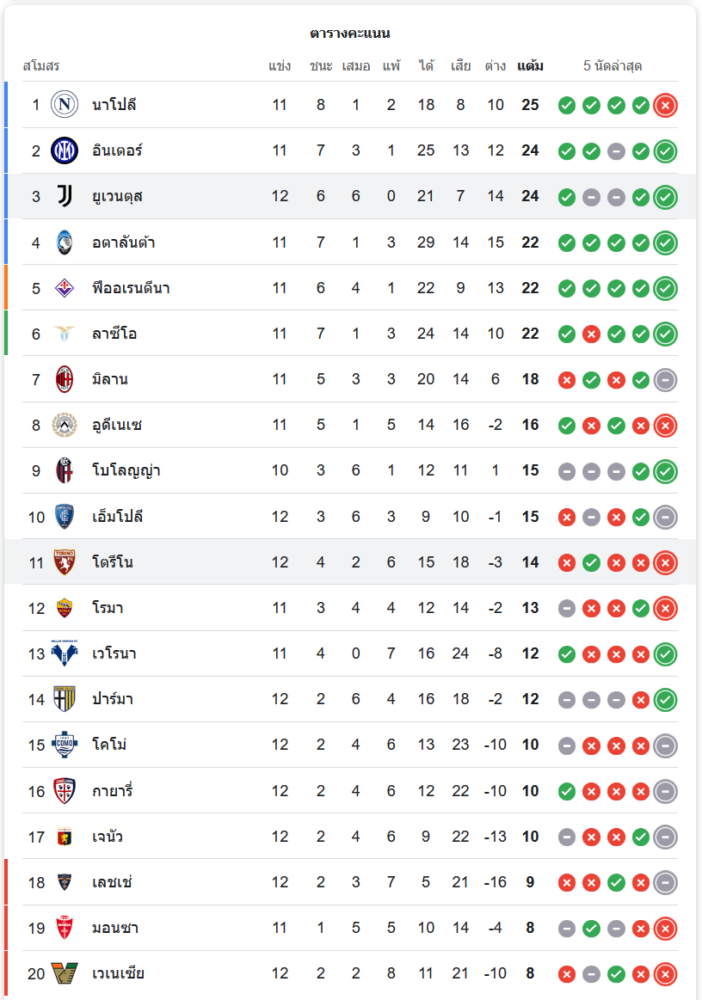This screenshot has height=1000, width=702.
Task: Click the แต้ม points column header
Action: (x=530, y=66)
